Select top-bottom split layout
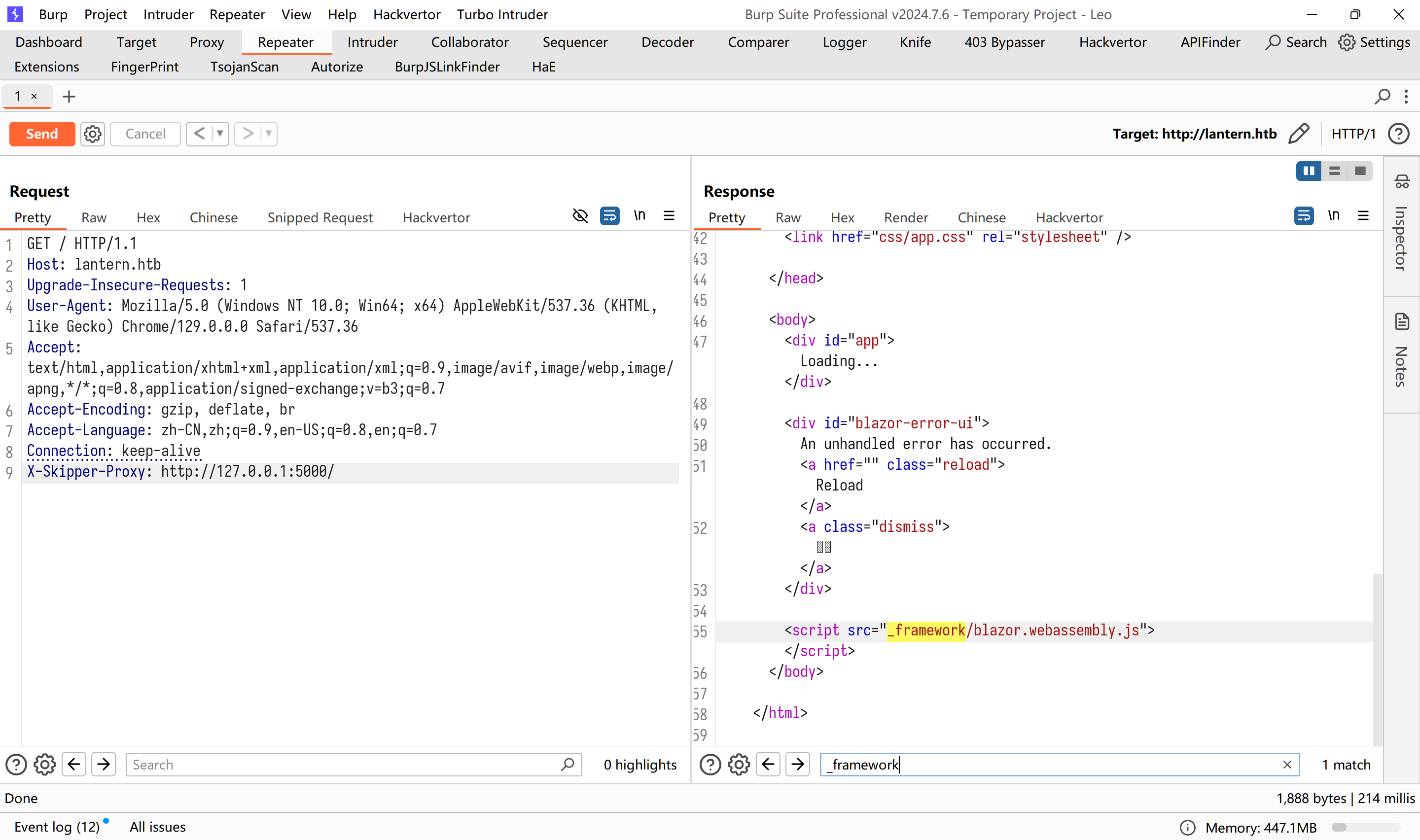1420x840 pixels. tap(1335, 171)
